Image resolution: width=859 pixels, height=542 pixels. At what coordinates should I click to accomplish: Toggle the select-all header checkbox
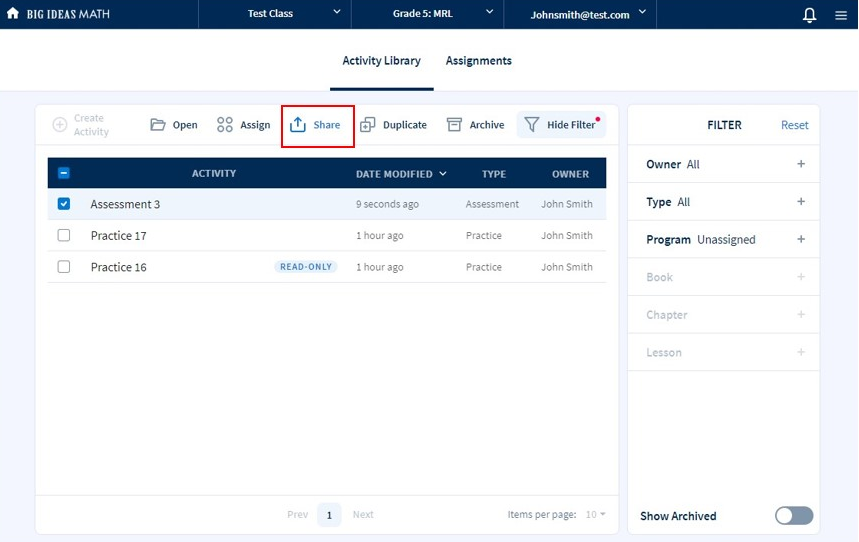tap(64, 173)
